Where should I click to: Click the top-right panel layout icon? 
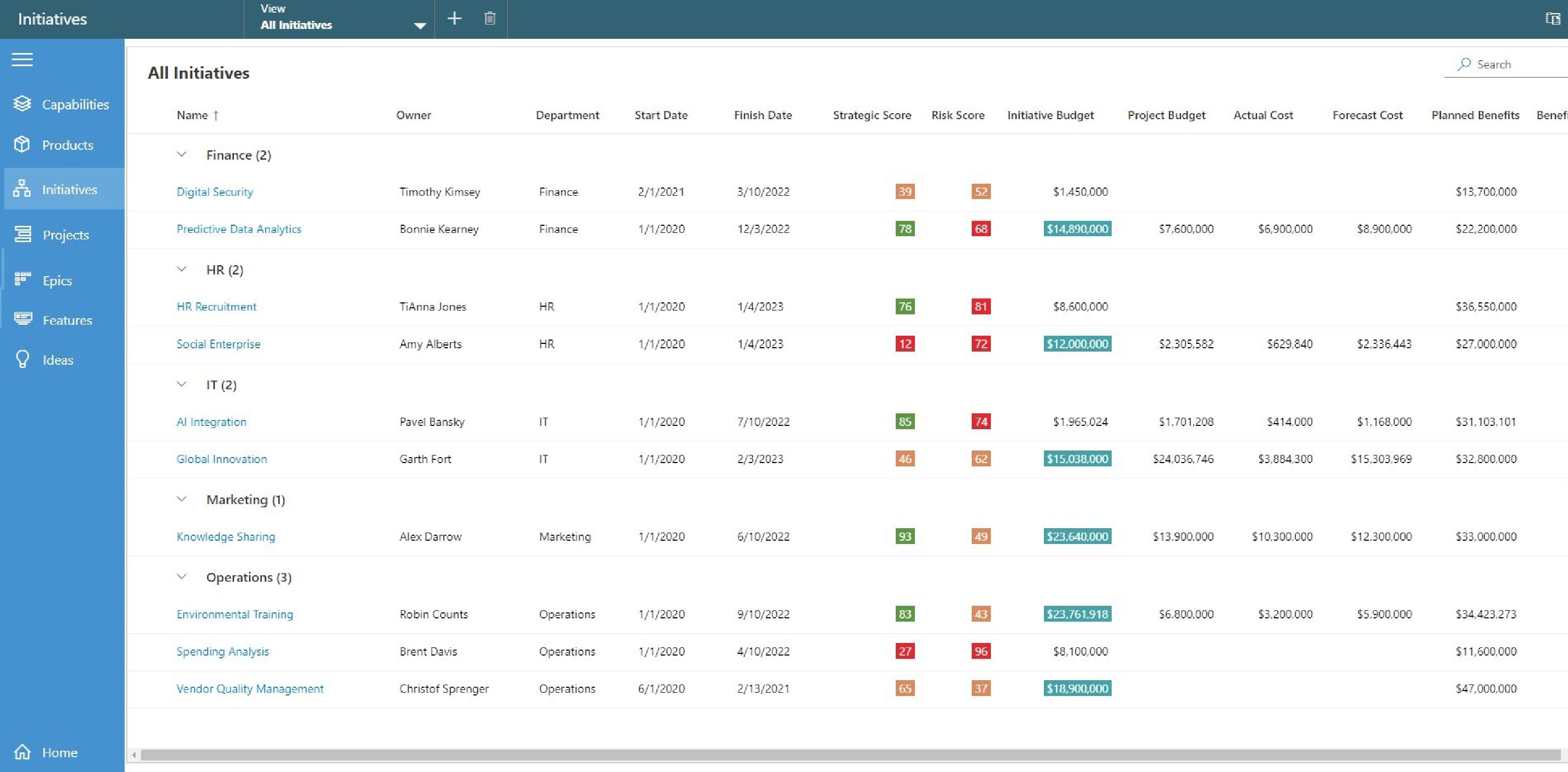[1552, 19]
